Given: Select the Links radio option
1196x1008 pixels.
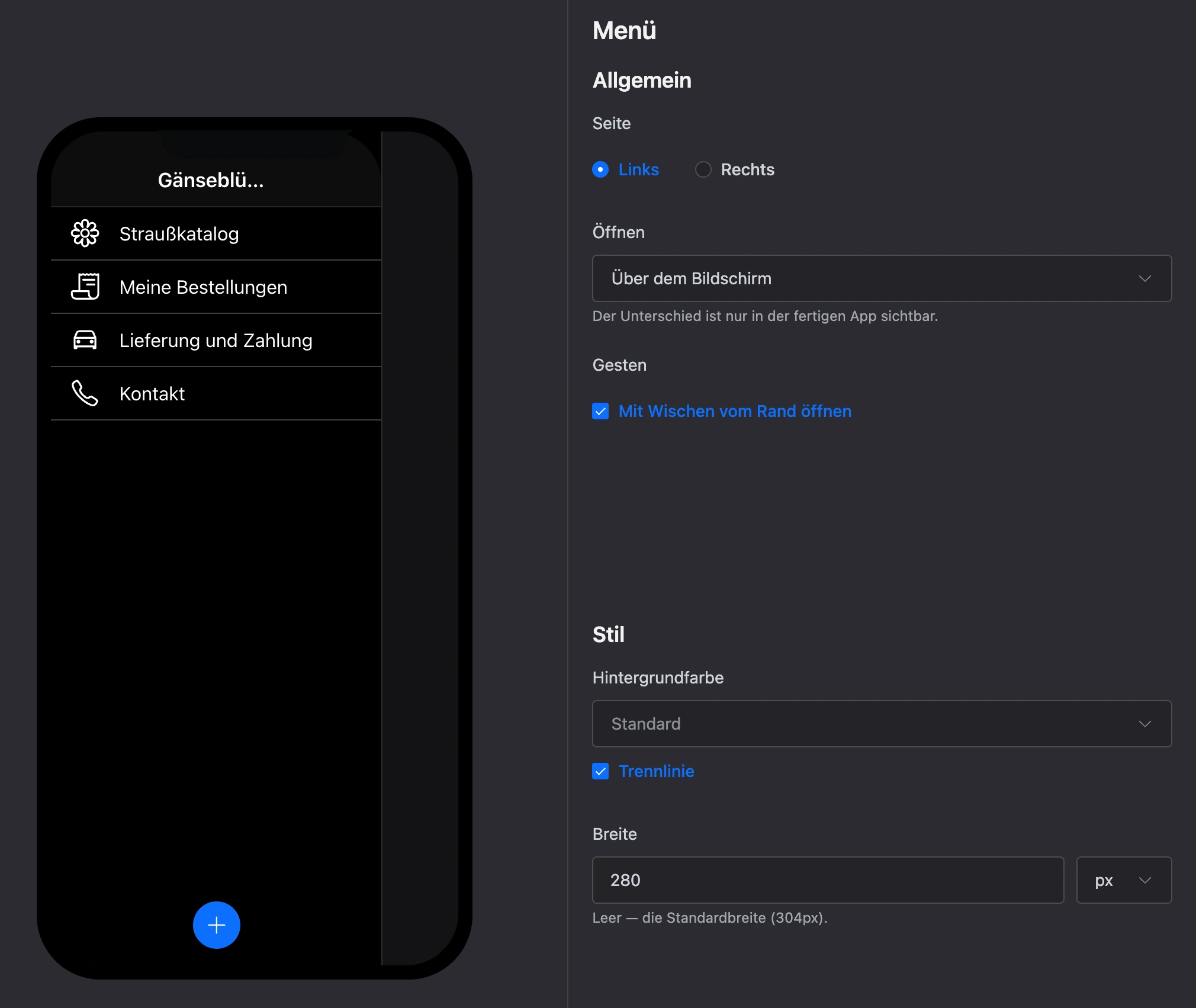Looking at the screenshot, I should [x=600, y=169].
